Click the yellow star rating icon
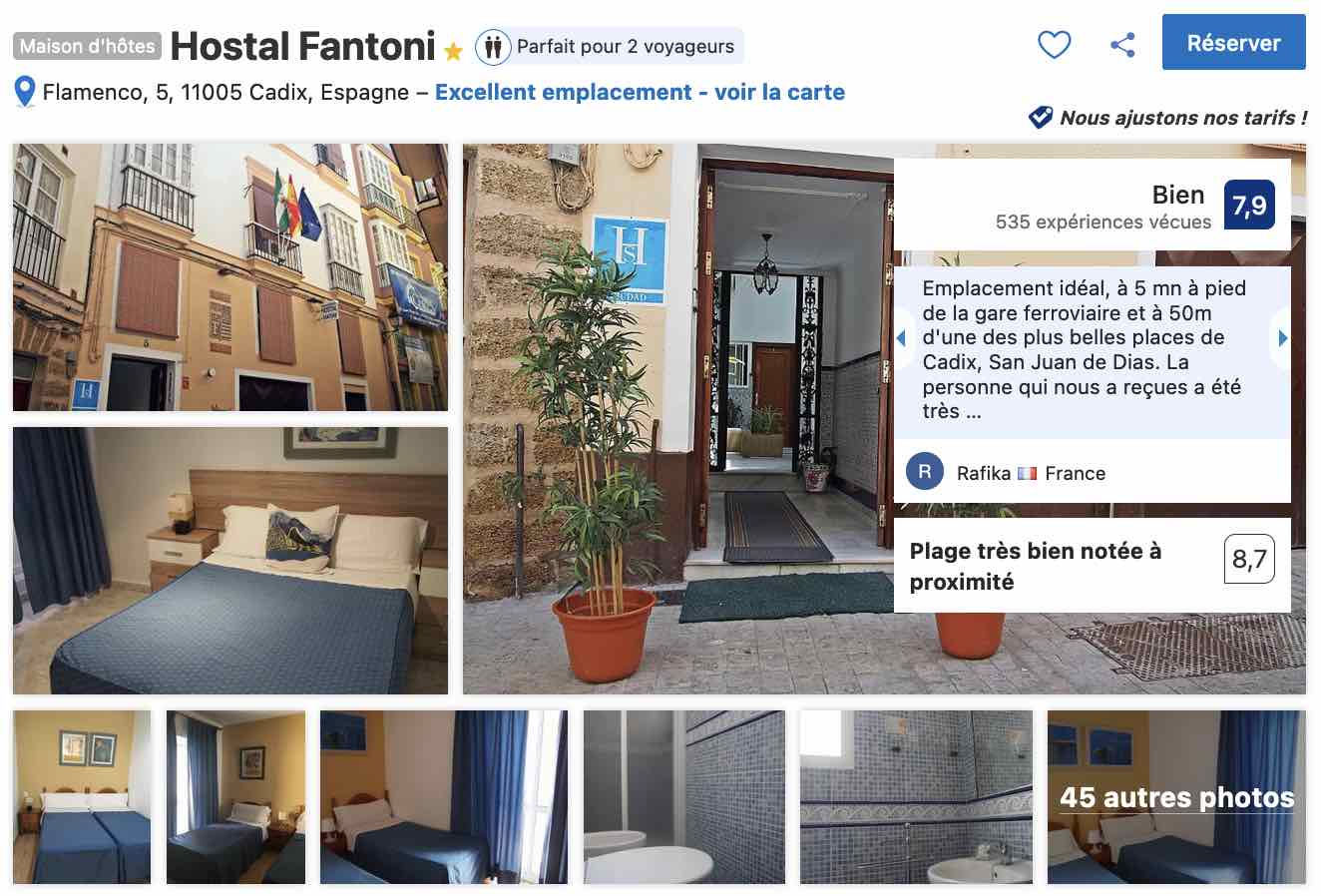 tap(453, 50)
